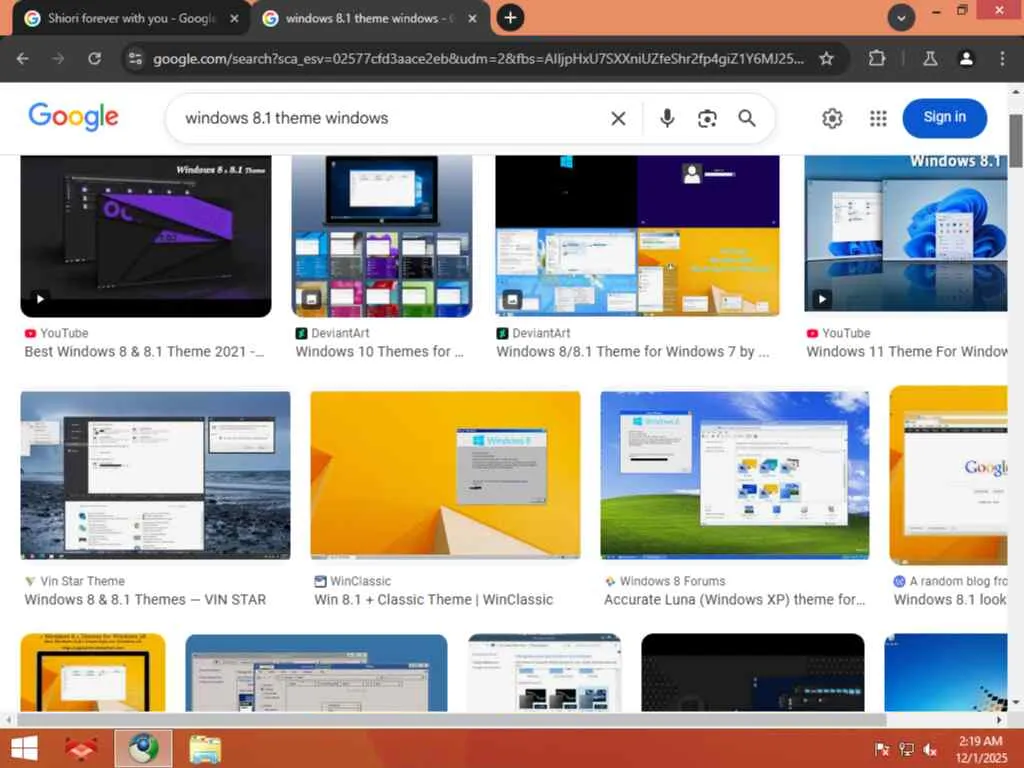Go to Google homepage via logo

pos(74,118)
